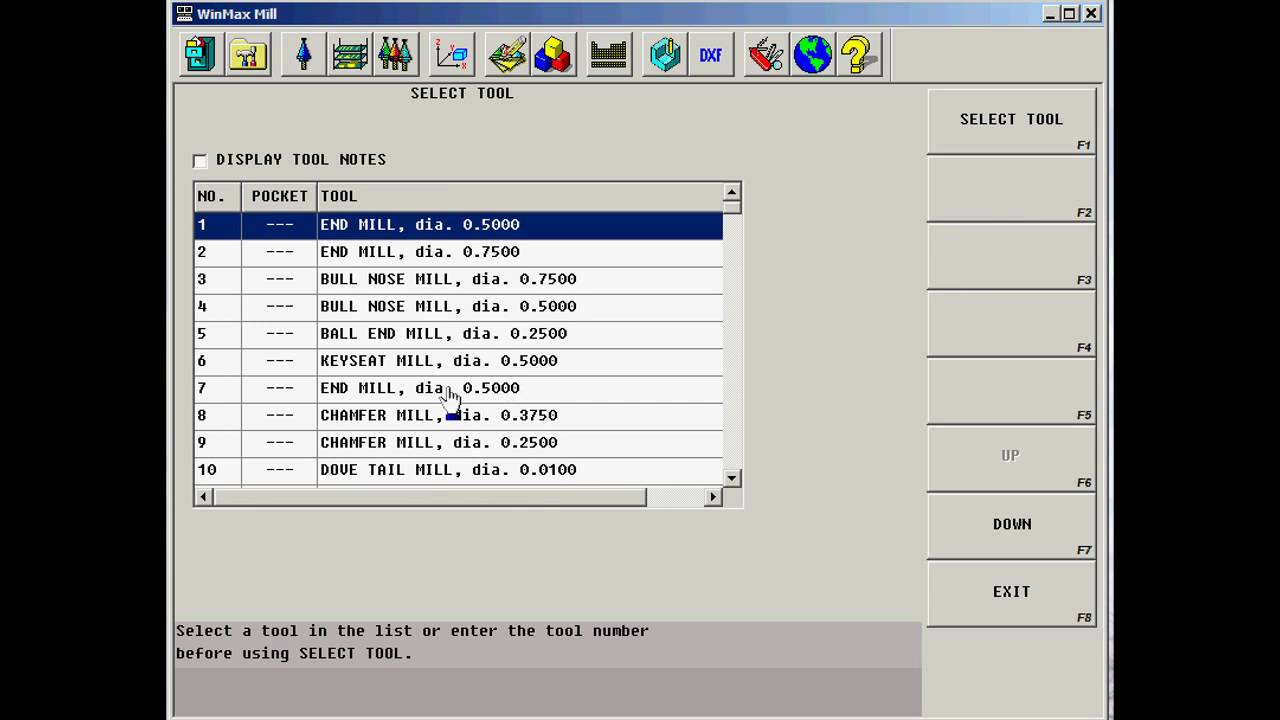Open the file cabinet program manager icon
Screen dimensions: 1280x720
pos(201,54)
